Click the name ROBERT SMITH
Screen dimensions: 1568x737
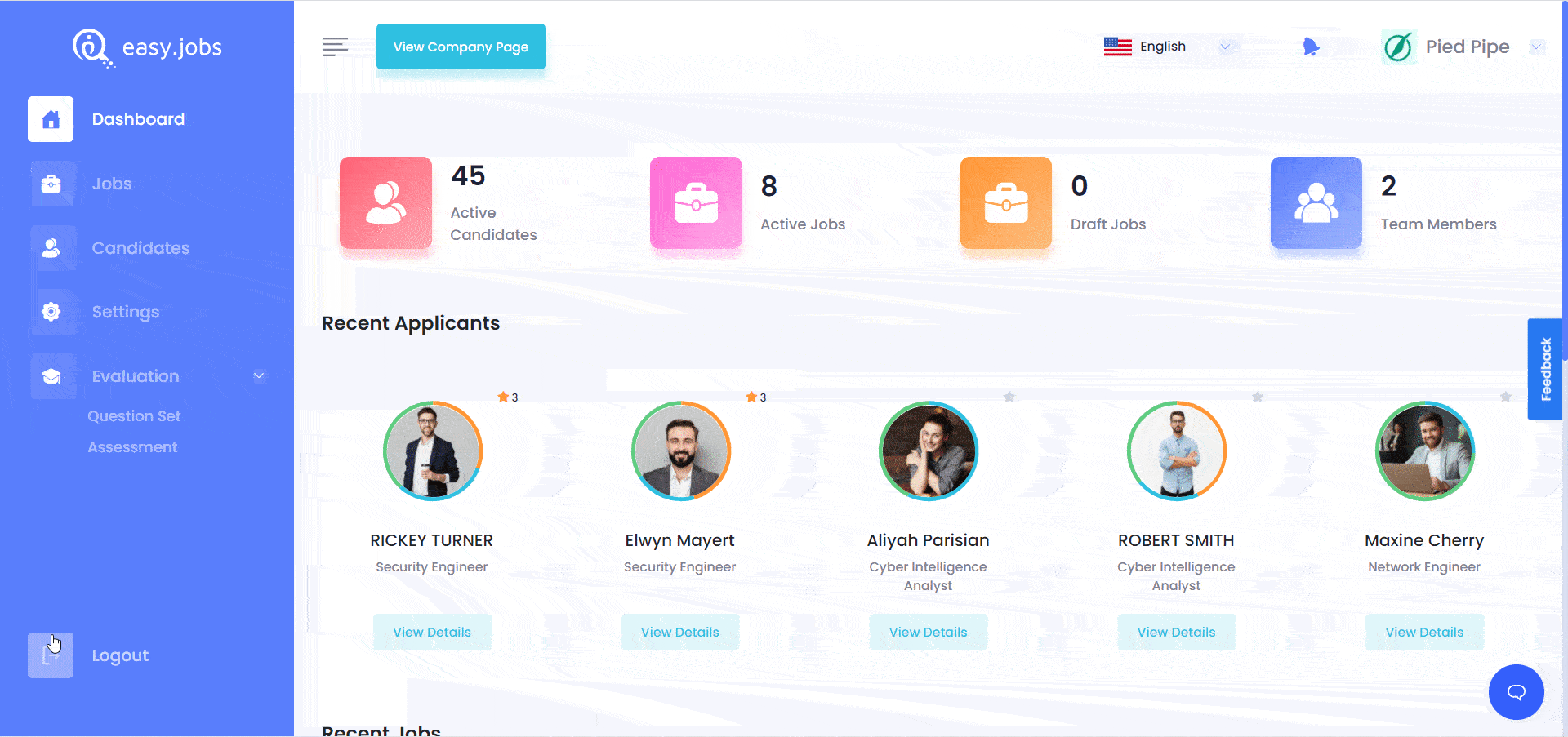click(1176, 540)
